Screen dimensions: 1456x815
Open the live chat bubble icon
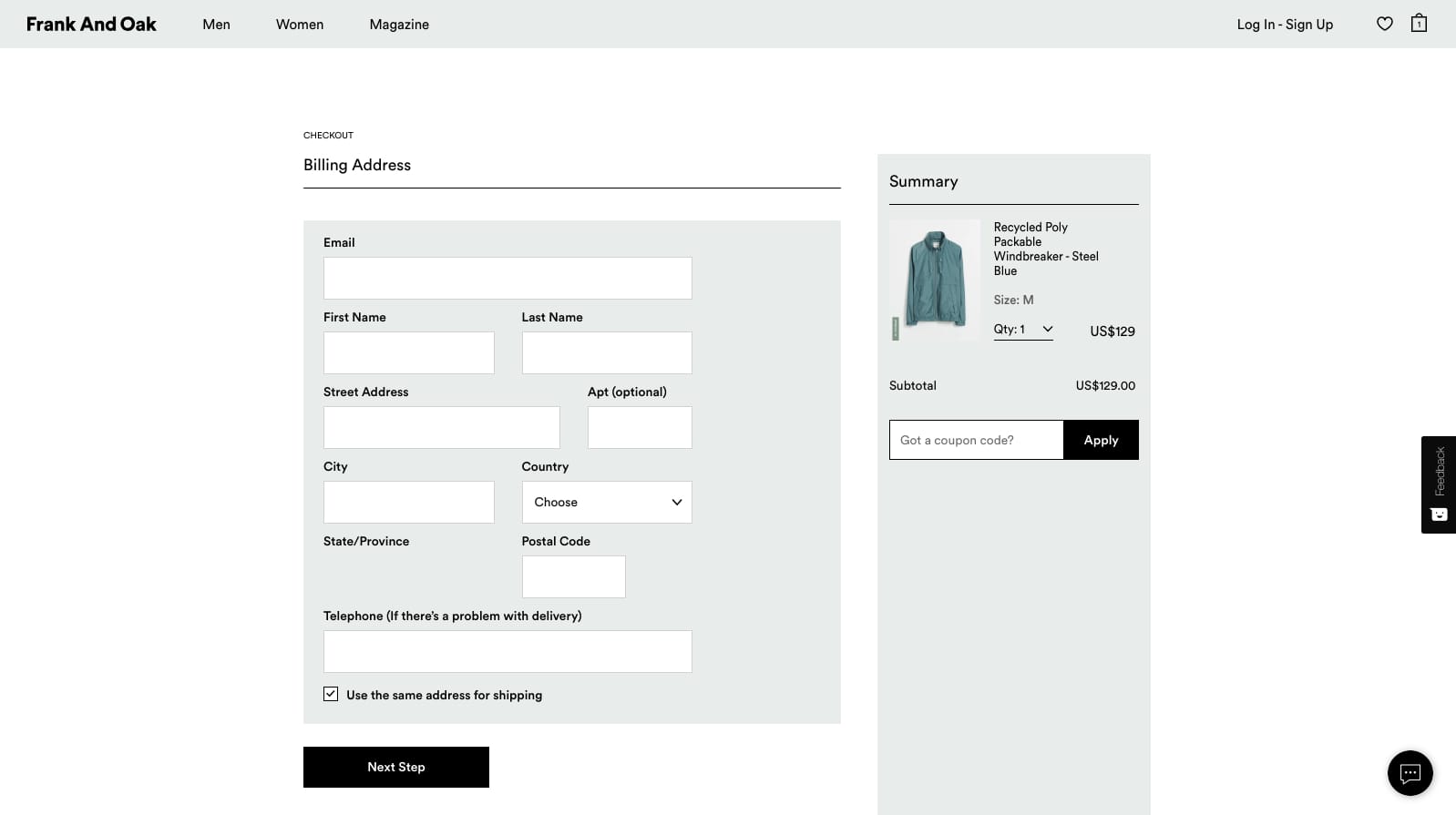tap(1410, 773)
